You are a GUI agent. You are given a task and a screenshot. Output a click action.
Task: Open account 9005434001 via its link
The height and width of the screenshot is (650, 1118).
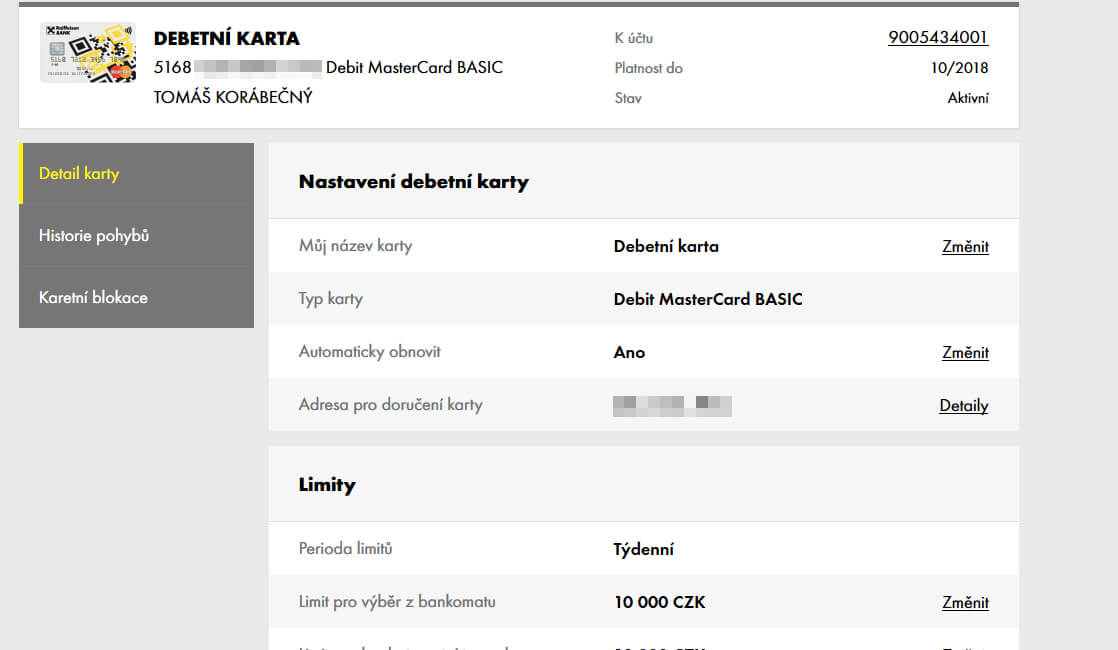pyautogui.click(x=937, y=36)
